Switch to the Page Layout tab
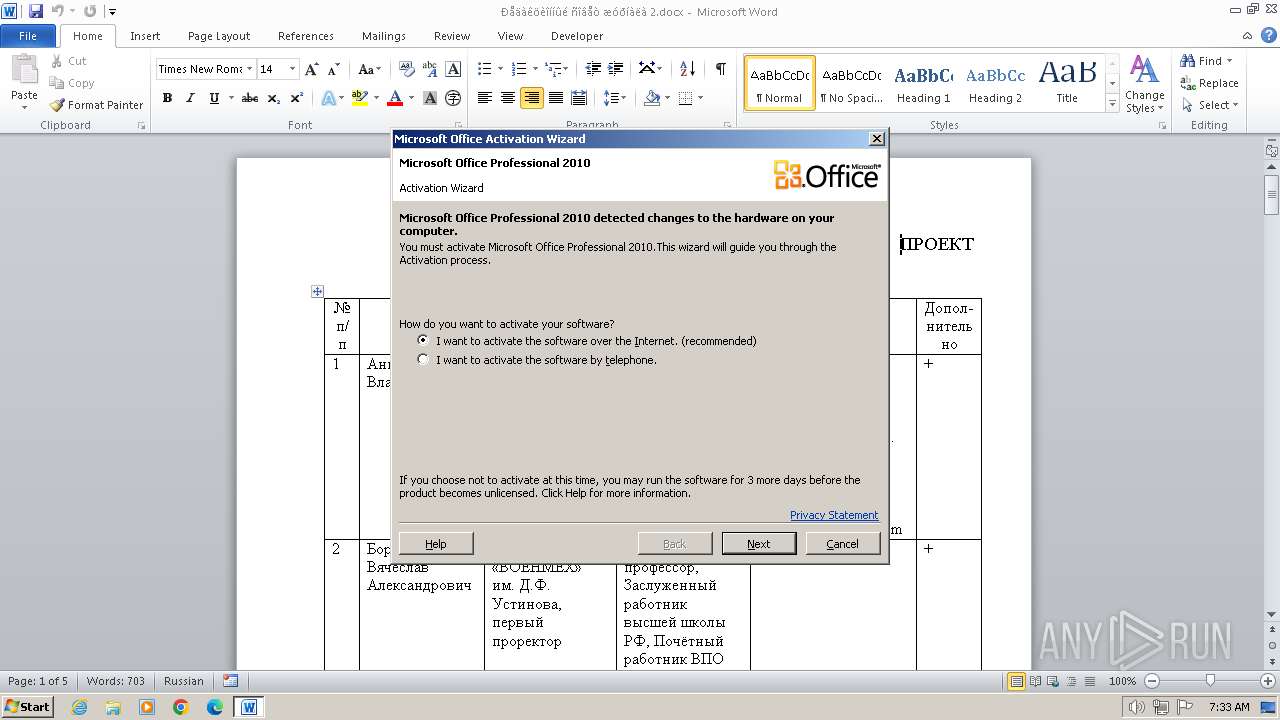Viewport: 1280px width, 720px height. tap(219, 36)
